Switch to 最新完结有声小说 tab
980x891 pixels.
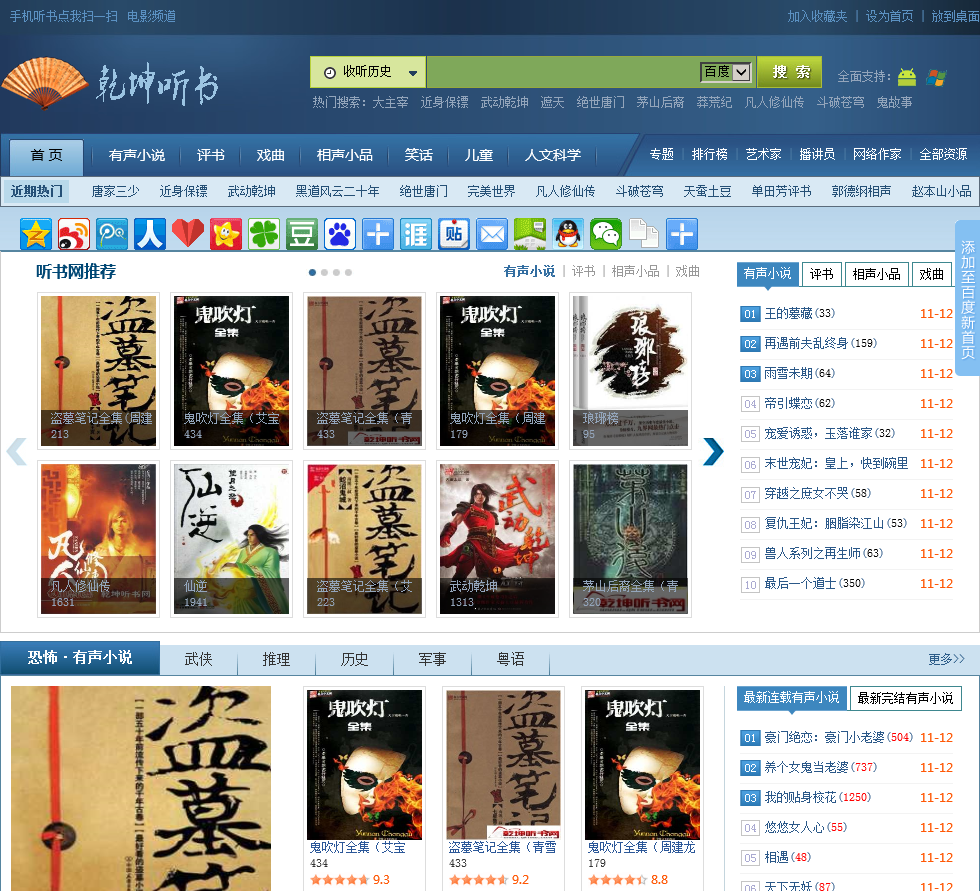click(905, 699)
